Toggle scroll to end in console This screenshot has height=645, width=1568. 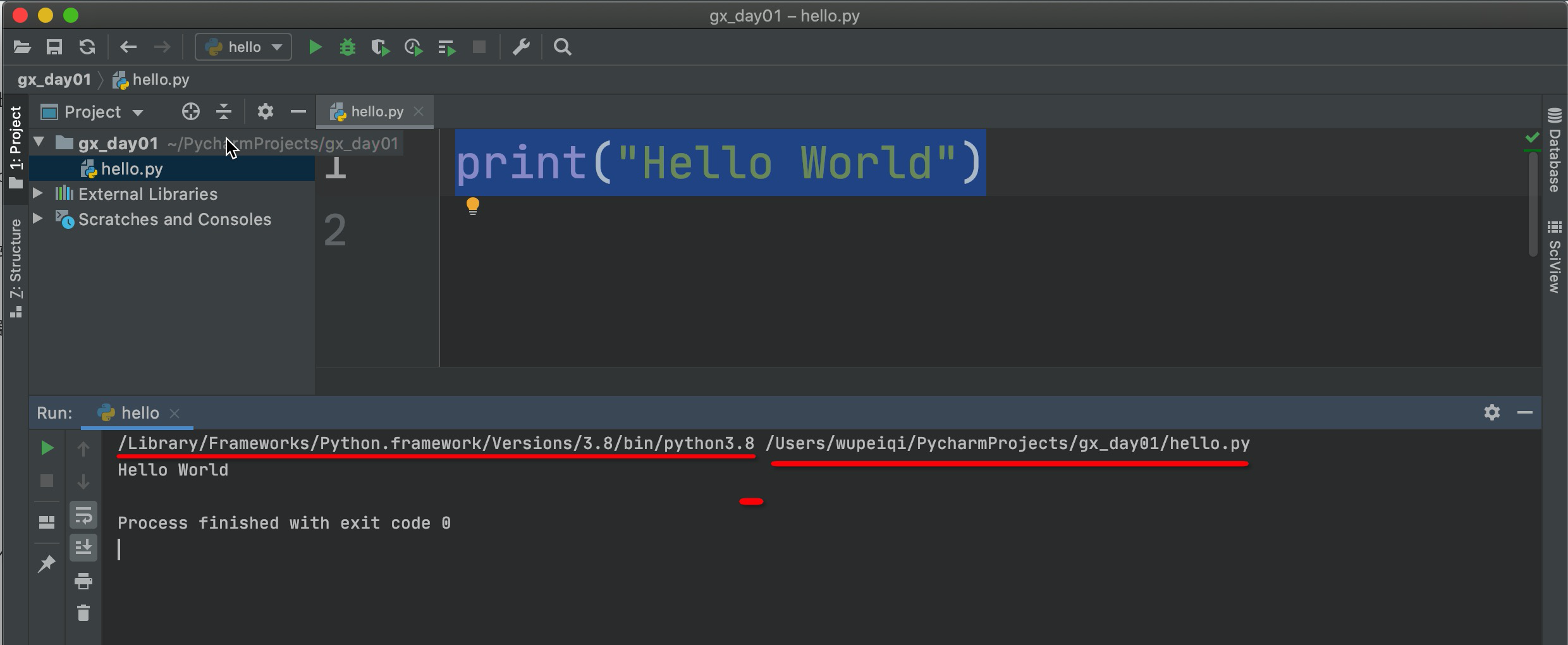tap(83, 547)
